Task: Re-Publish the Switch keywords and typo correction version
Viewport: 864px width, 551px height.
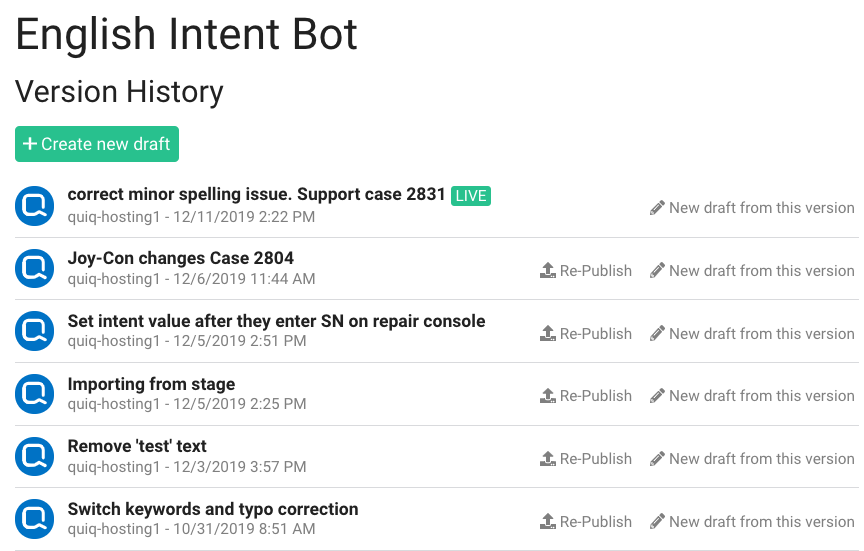Action: [586, 521]
